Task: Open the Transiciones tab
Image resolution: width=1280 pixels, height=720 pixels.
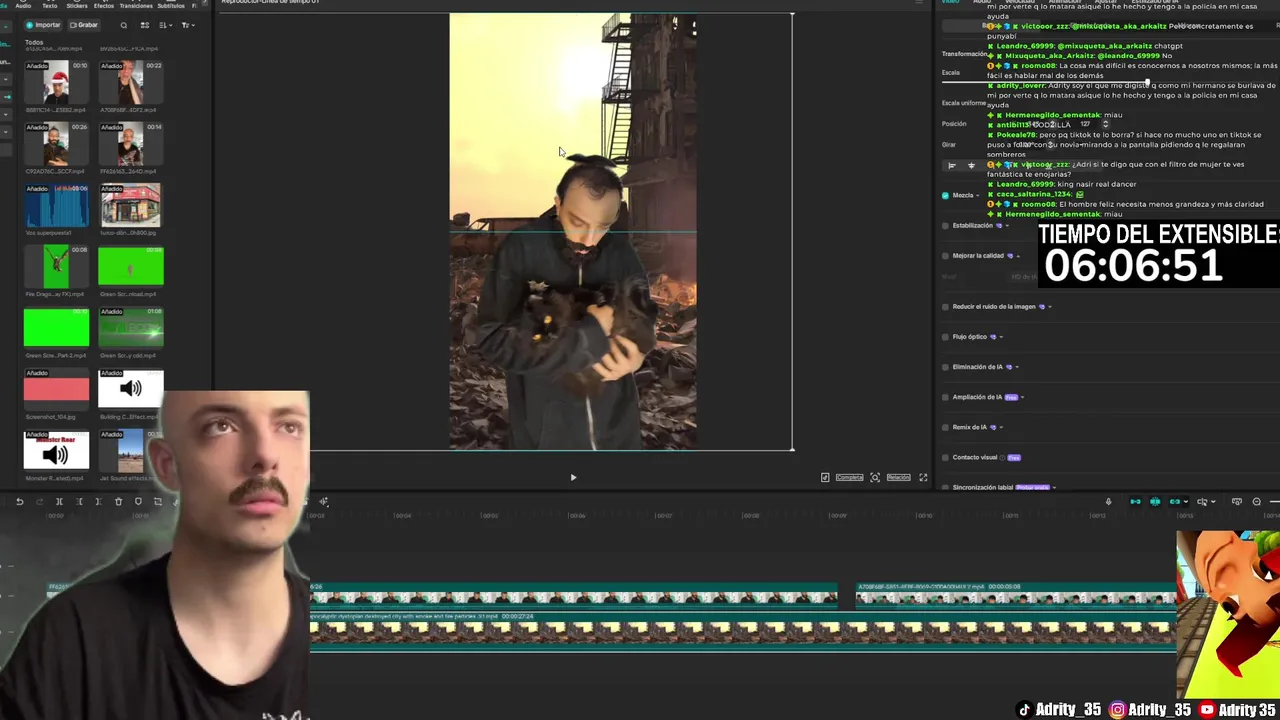Action: point(136,5)
